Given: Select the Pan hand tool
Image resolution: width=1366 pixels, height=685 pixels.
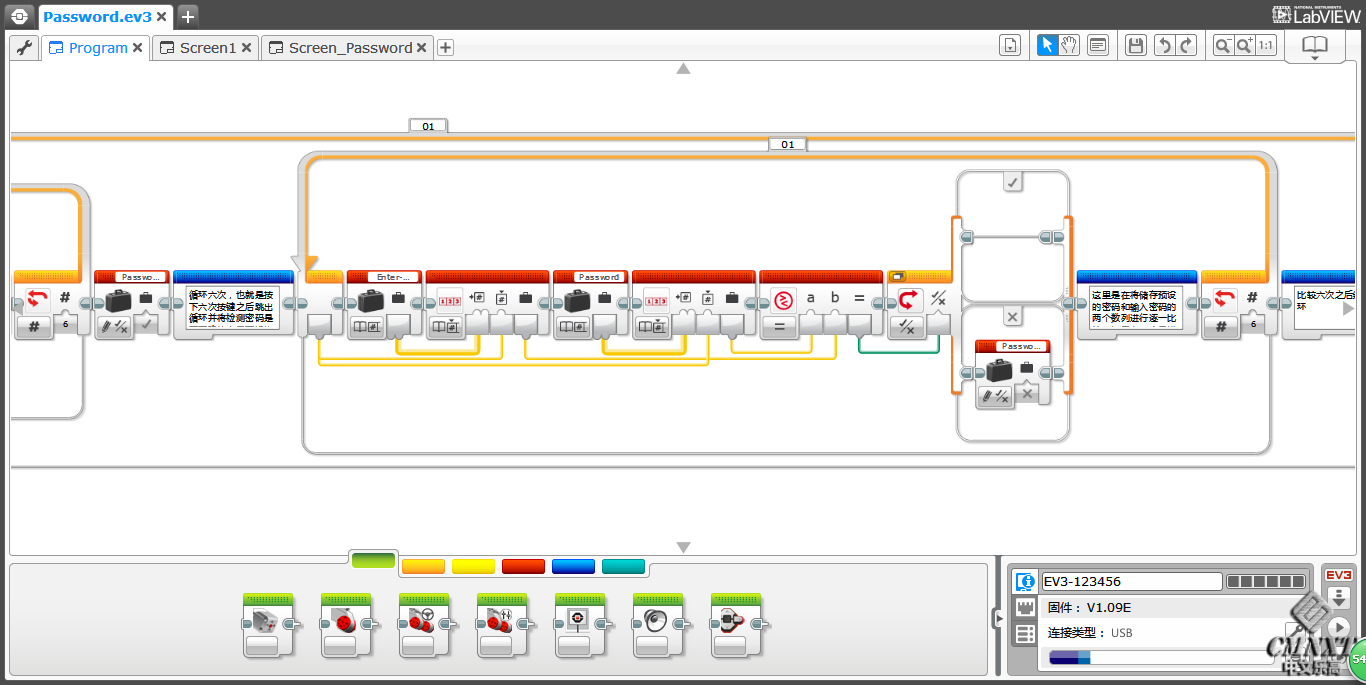Looking at the screenshot, I should [x=1069, y=45].
